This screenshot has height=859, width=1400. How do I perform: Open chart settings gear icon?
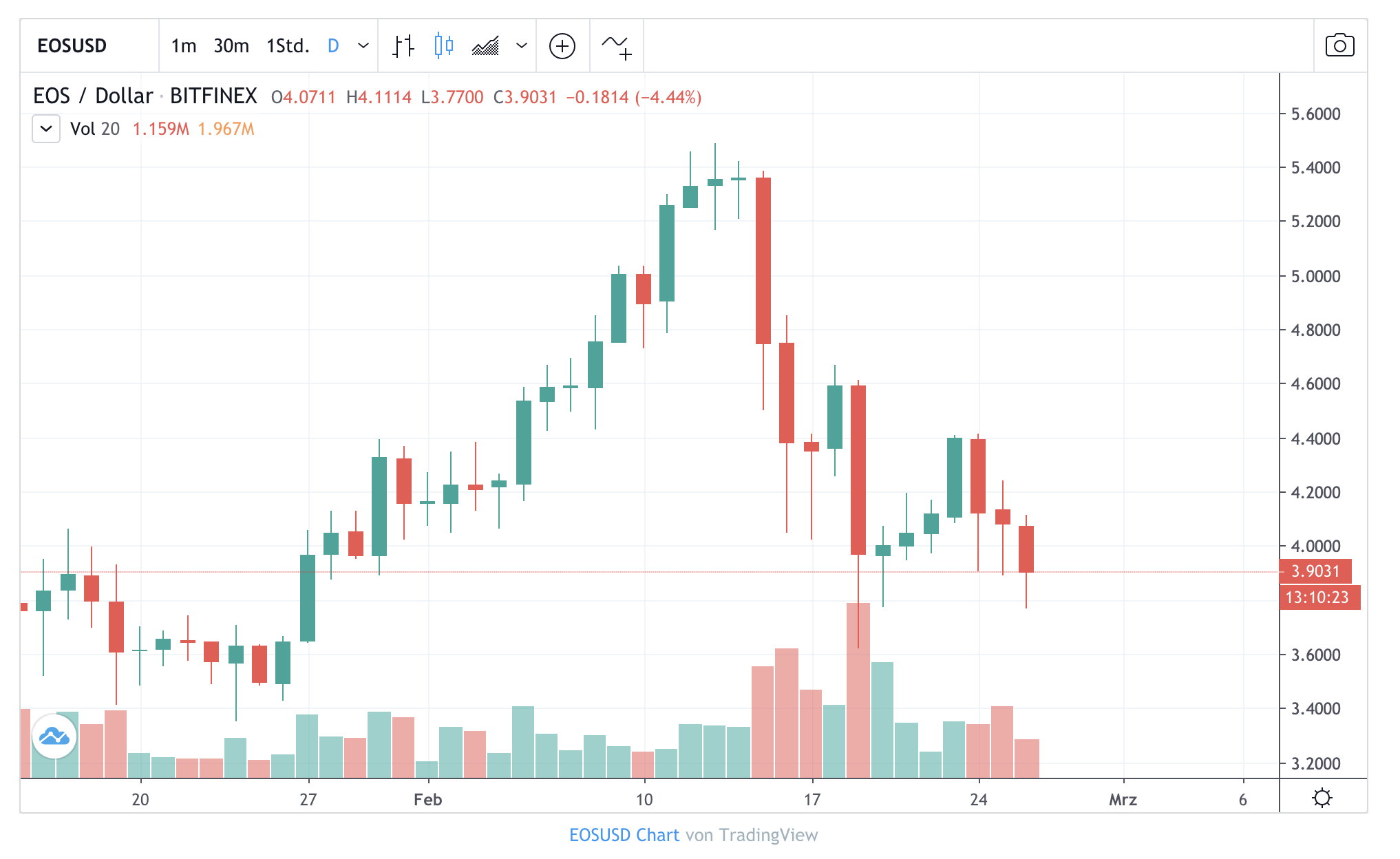(x=1322, y=798)
